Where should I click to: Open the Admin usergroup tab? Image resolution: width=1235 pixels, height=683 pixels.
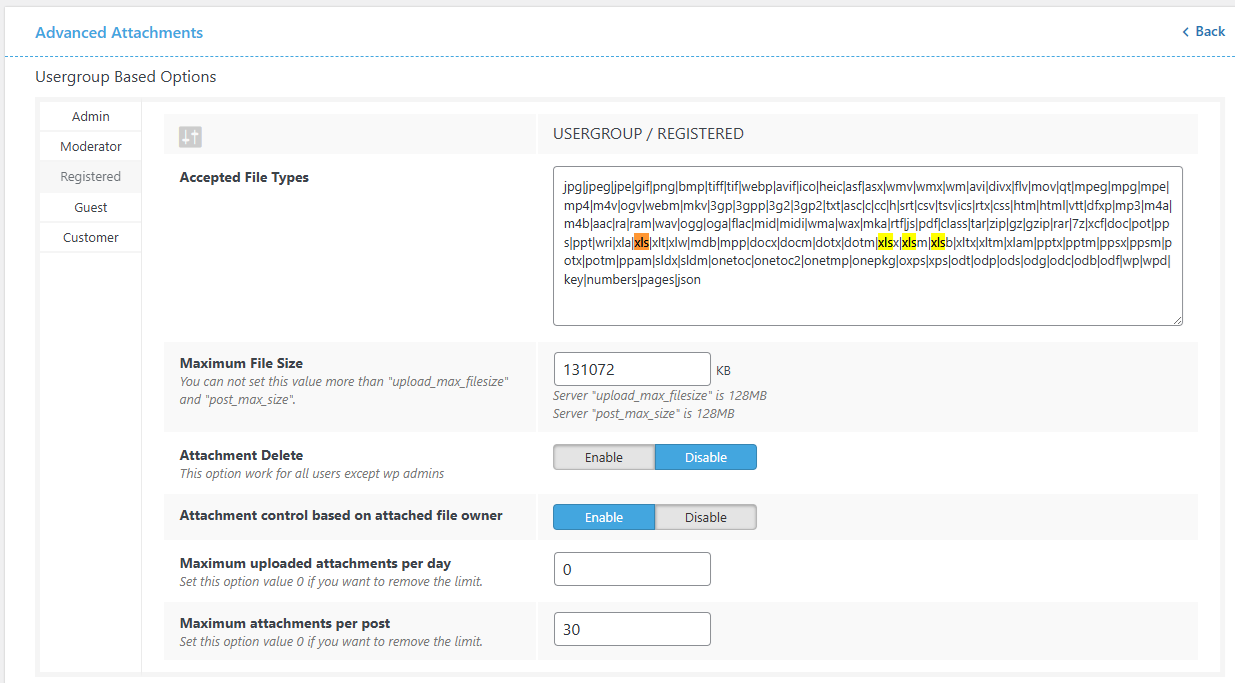pyautogui.click(x=90, y=116)
